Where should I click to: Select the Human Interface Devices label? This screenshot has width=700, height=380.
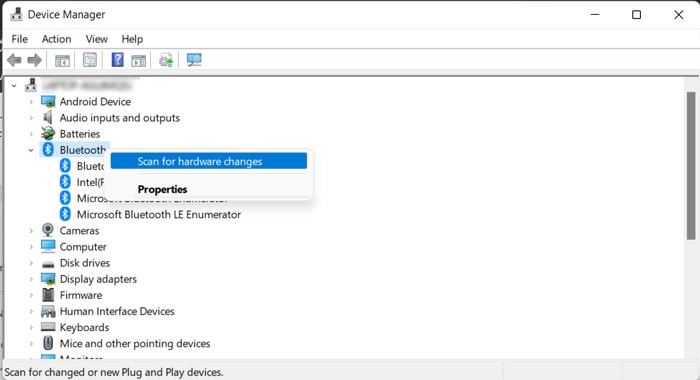coord(117,311)
